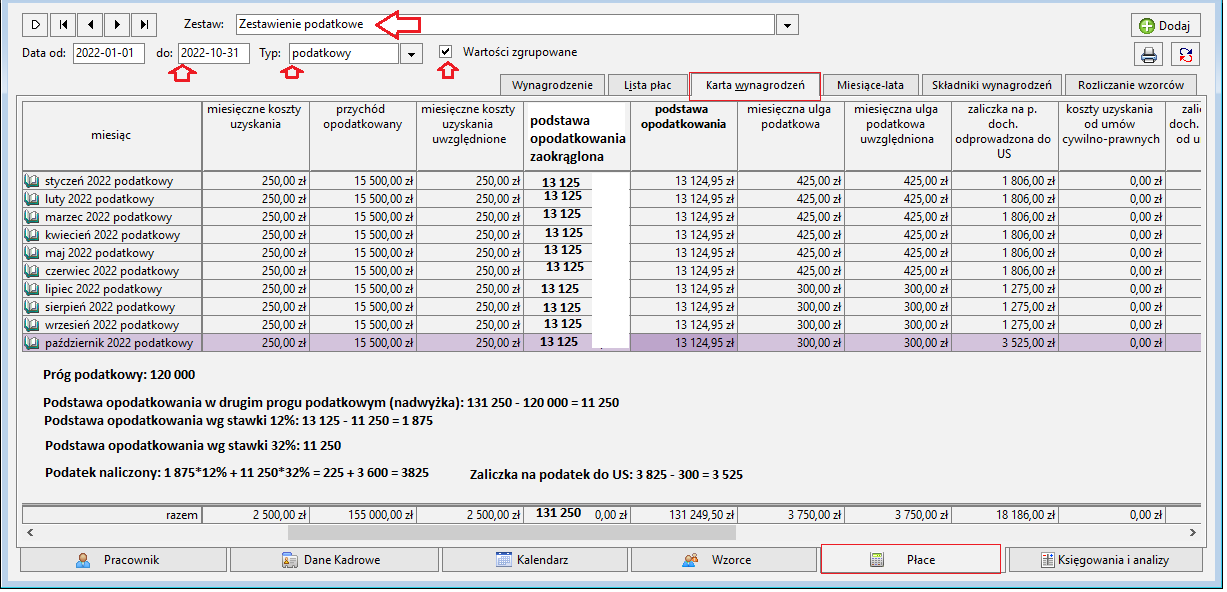Click the book icon of czerwiec 2022 row
The width and height of the screenshot is (1227, 592).
(x=33, y=271)
